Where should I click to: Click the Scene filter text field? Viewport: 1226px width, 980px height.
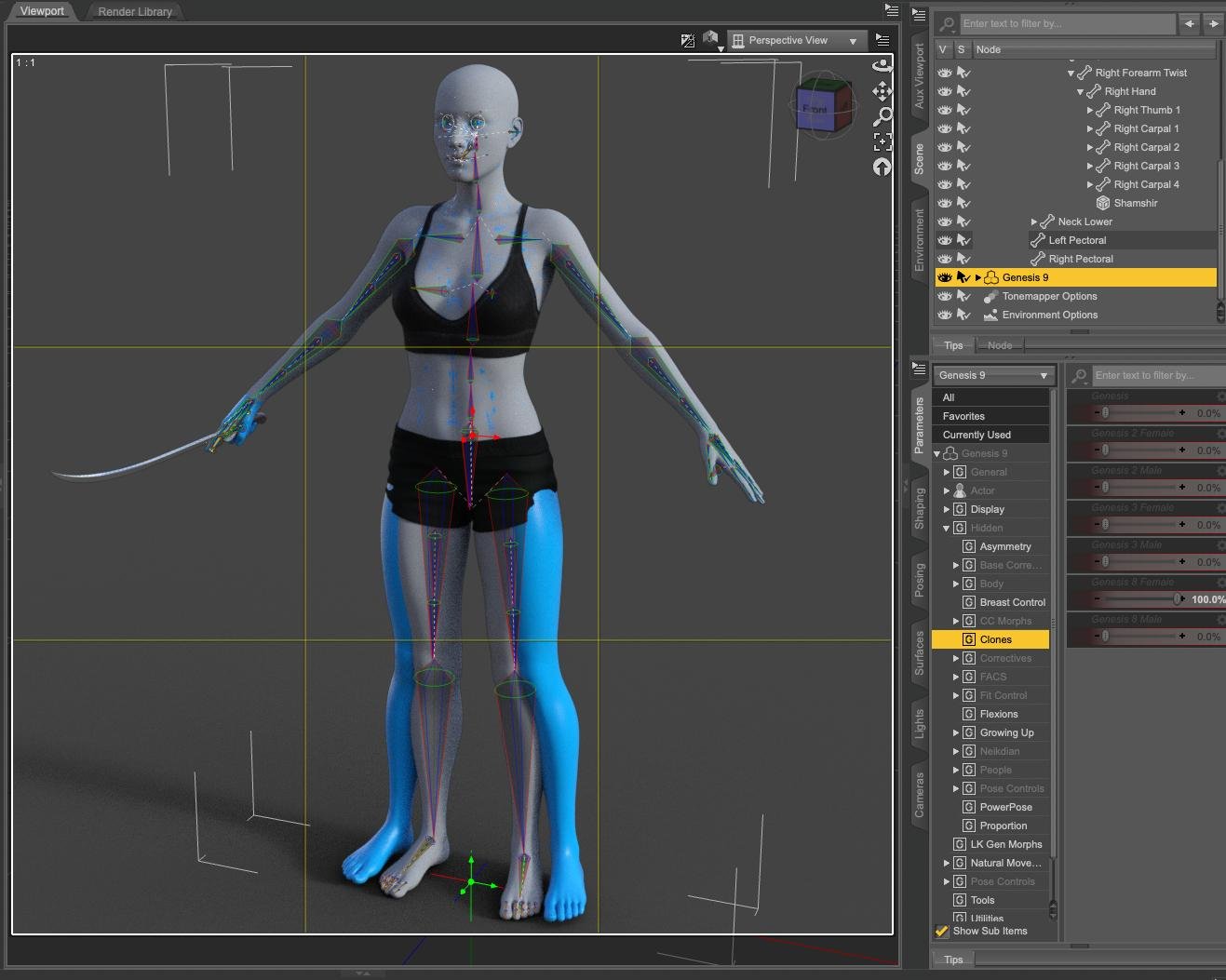[1068, 23]
